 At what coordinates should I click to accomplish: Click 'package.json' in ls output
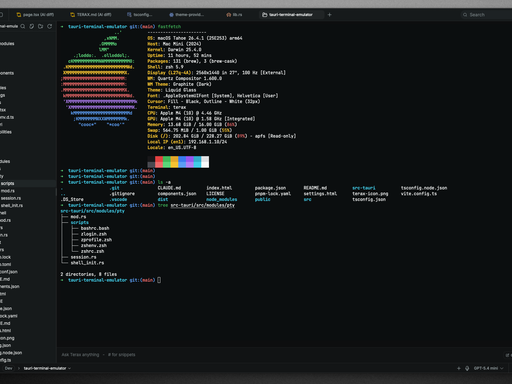tap(270, 188)
